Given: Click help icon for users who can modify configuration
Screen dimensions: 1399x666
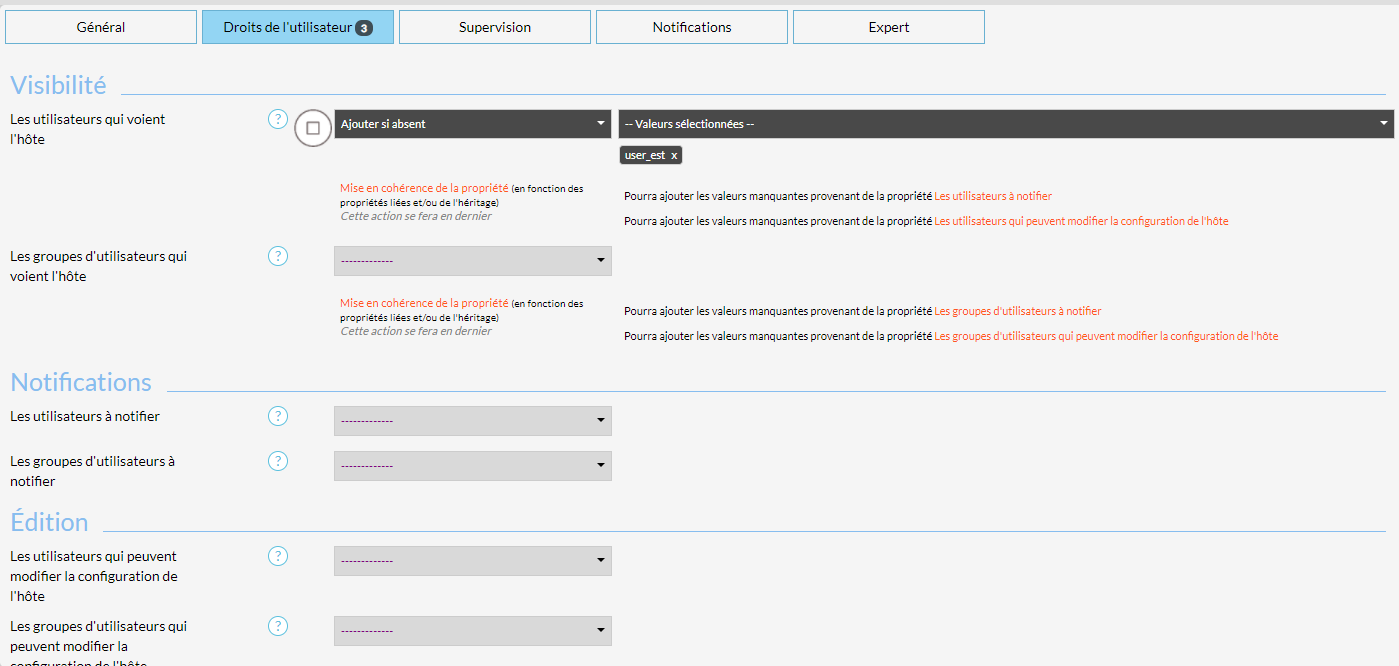Looking at the screenshot, I should click(278, 556).
